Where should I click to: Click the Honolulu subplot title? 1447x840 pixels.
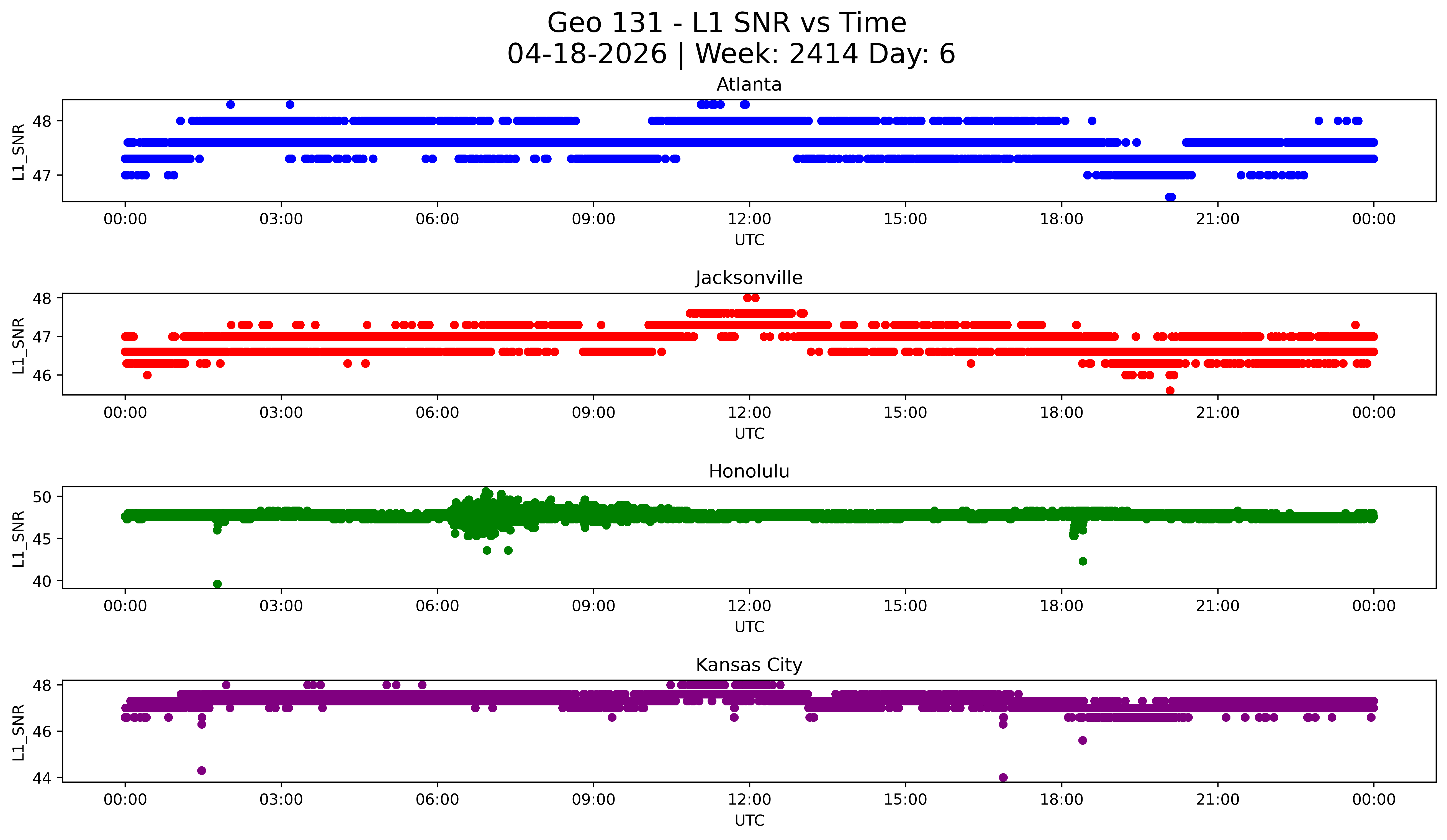[x=749, y=471]
